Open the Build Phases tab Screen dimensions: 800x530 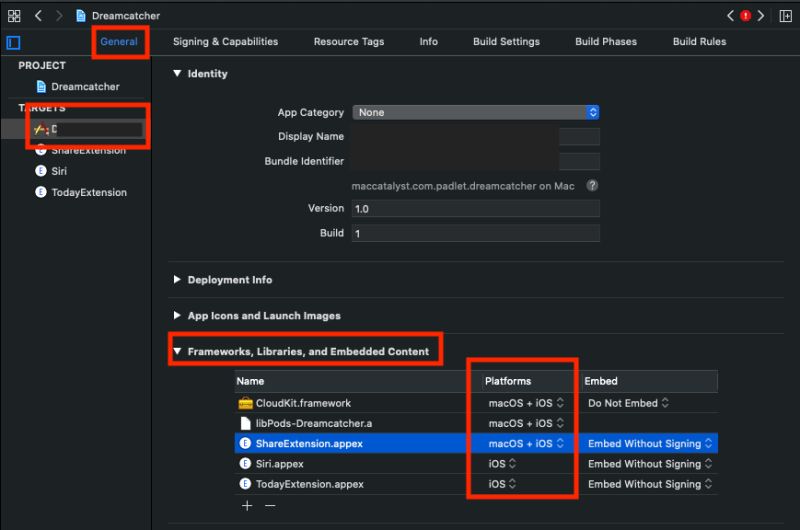pos(606,42)
